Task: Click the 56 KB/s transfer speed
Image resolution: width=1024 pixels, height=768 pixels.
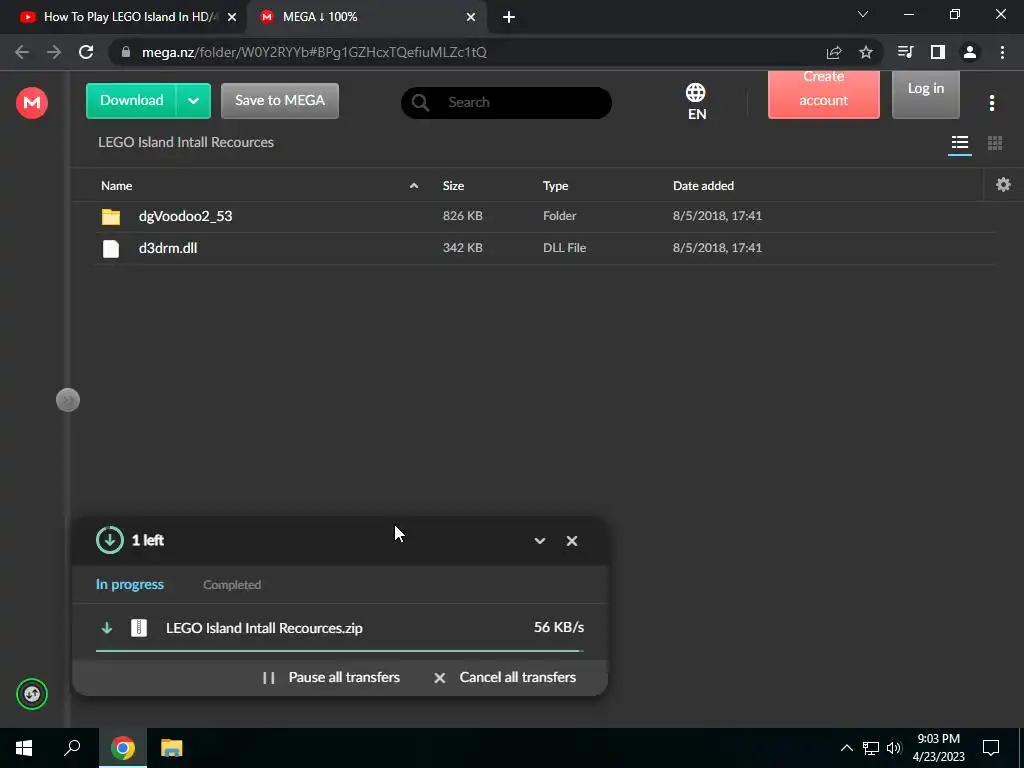Action: [559, 627]
